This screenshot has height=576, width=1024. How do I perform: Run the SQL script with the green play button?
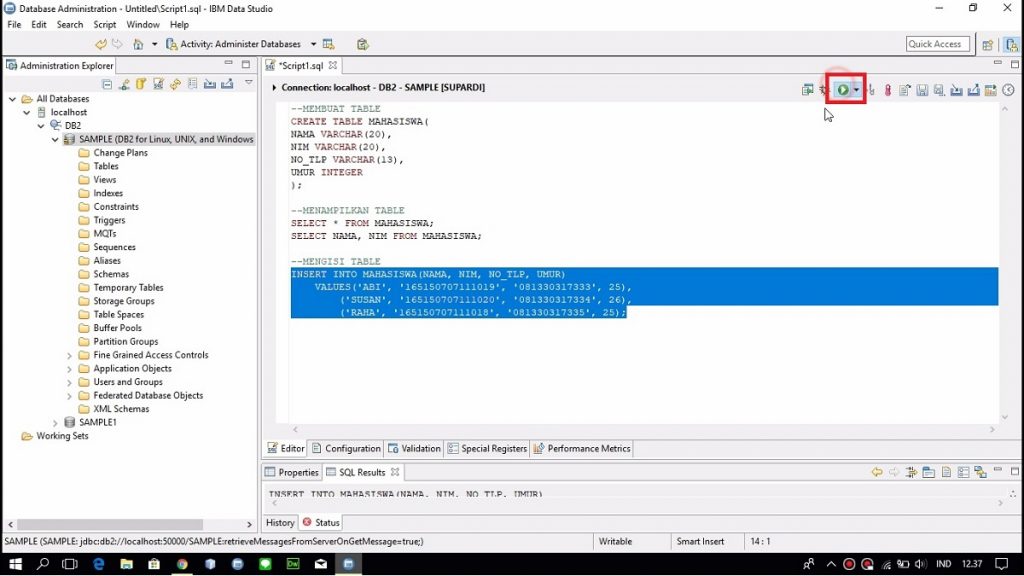coord(843,90)
